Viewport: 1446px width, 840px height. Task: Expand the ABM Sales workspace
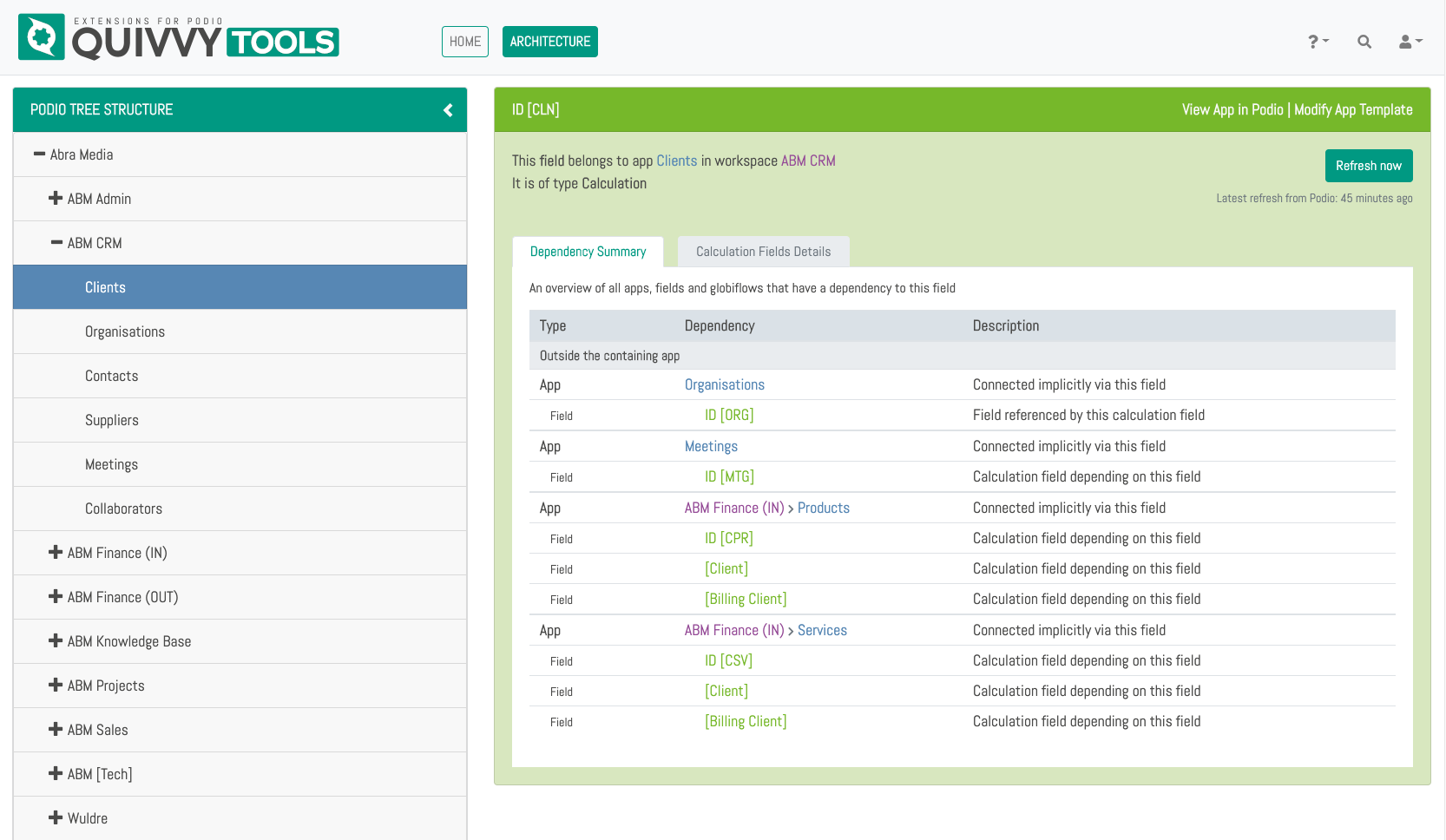pyautogui.click(x=56, y=730)
